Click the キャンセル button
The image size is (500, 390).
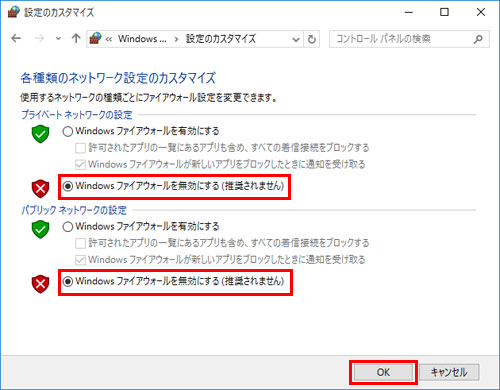pos(449,372)
